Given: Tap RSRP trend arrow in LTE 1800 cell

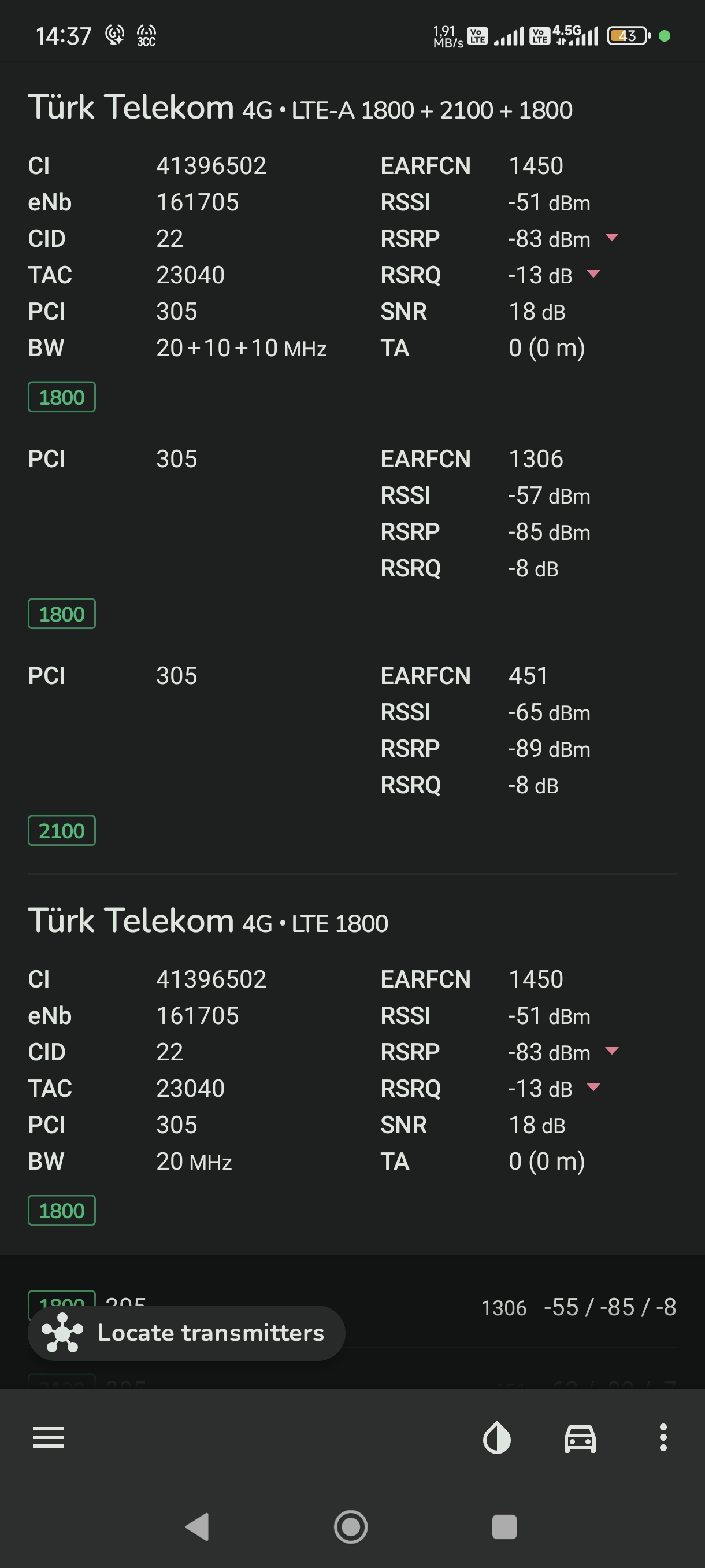Looking at the screenshot, I should pos(612,1051).
